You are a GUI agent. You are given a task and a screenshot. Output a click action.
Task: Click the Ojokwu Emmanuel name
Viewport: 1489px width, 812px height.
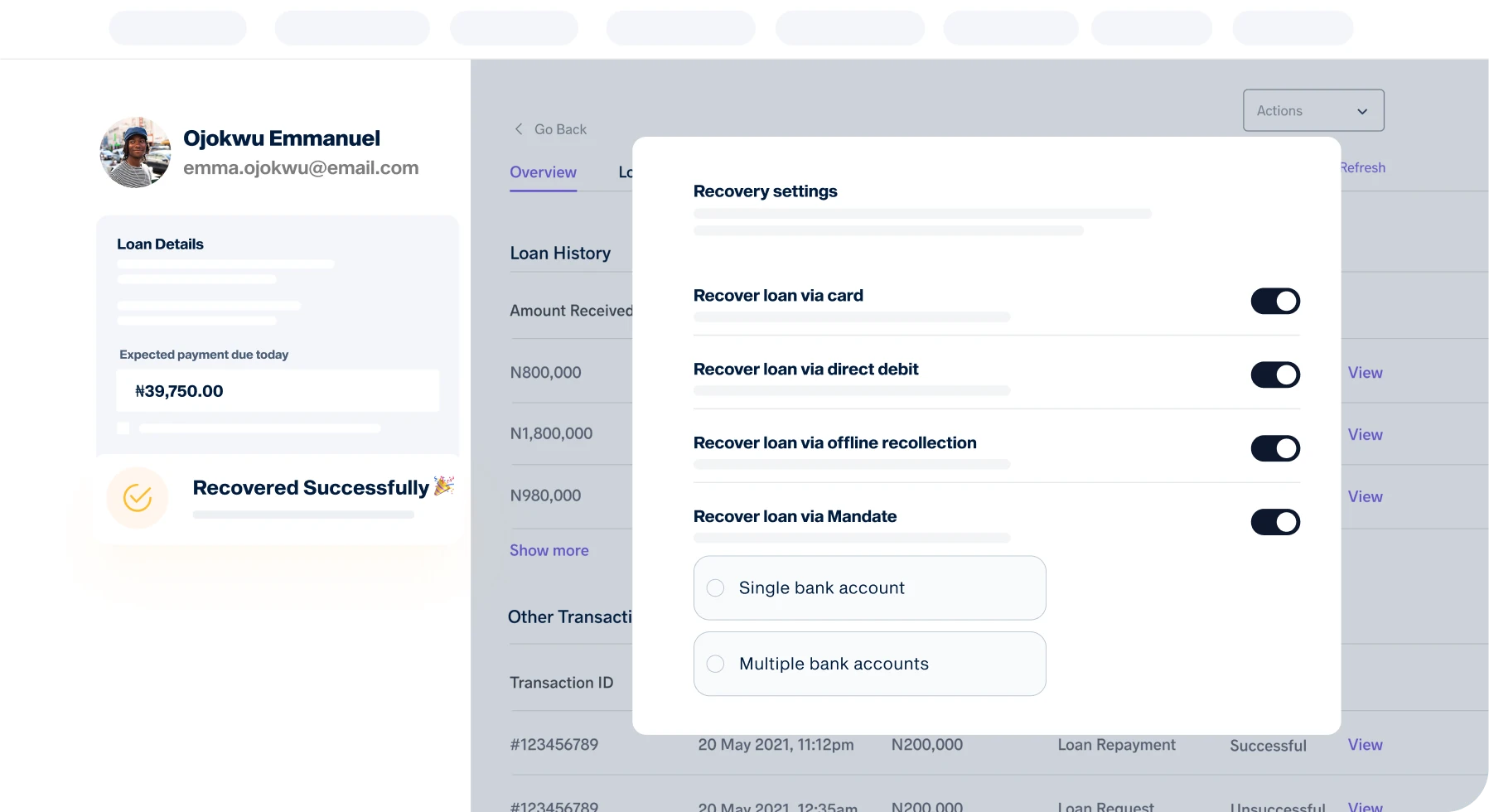tap(282, 138)
